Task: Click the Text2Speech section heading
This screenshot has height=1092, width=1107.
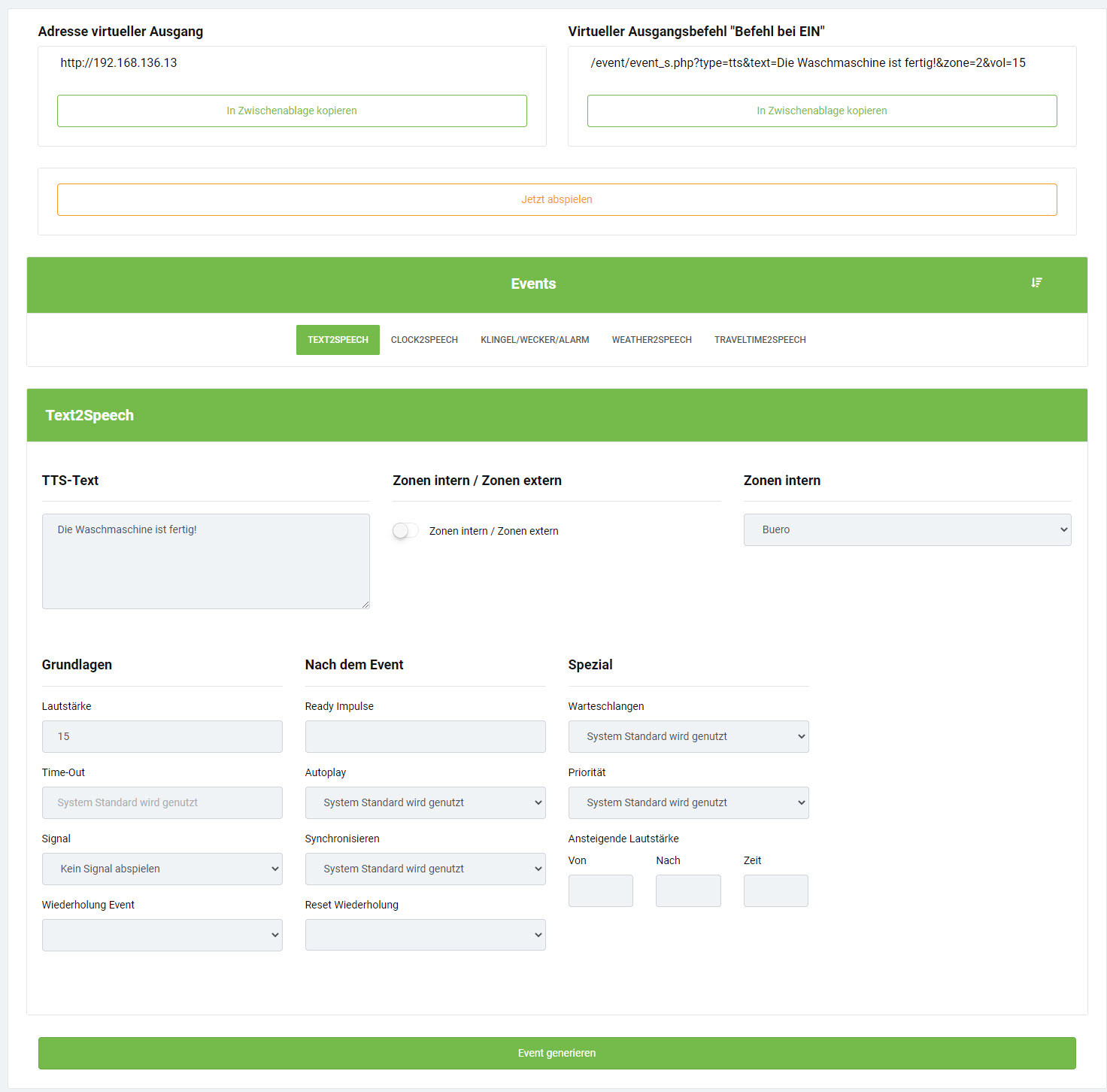Action: 89,415
